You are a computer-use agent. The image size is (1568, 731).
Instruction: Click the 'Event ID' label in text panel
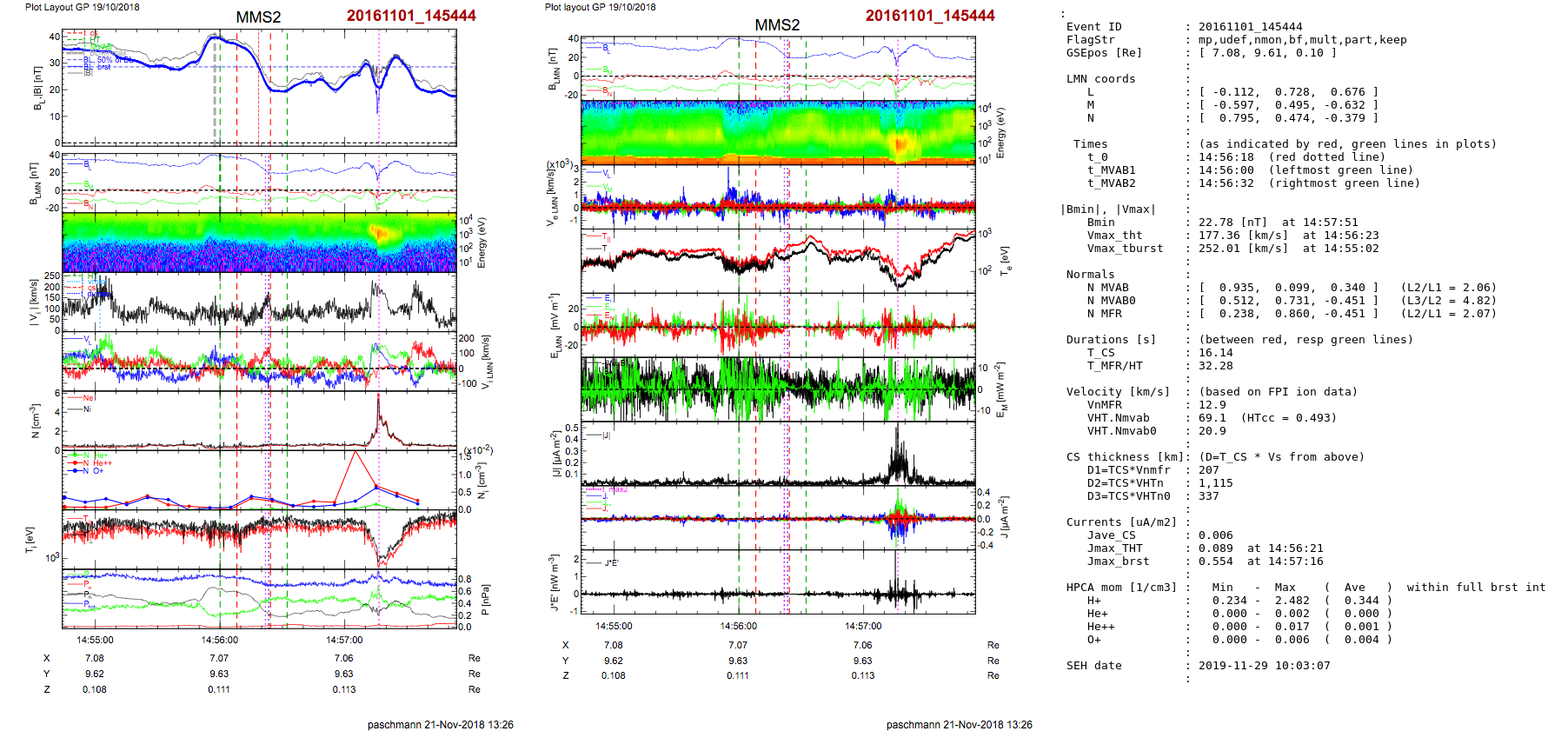1093,27
